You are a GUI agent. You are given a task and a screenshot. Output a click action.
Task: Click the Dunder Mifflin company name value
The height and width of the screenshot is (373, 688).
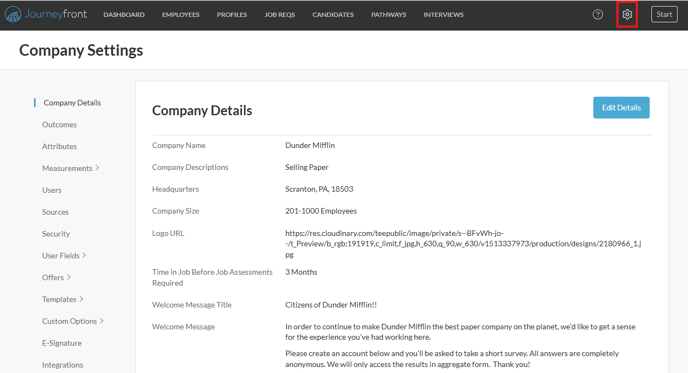click(x=310, y=145)
